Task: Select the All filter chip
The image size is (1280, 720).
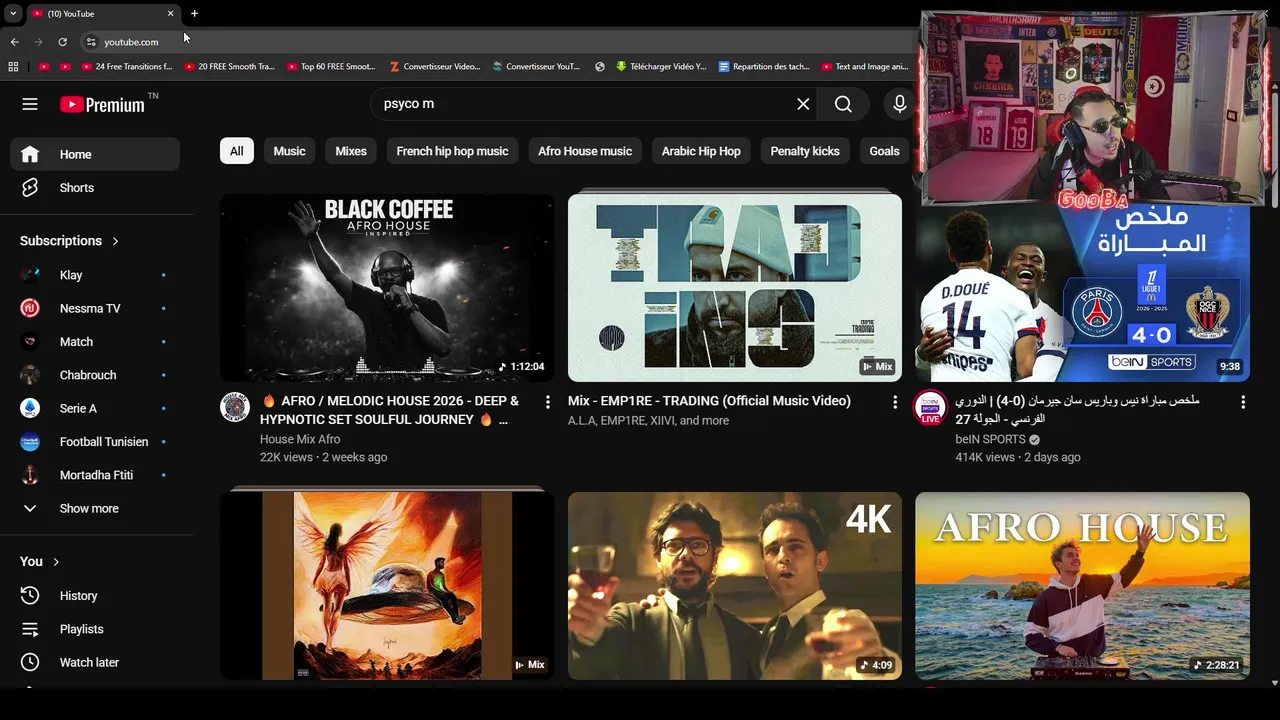Action: [x=236, y=151]
